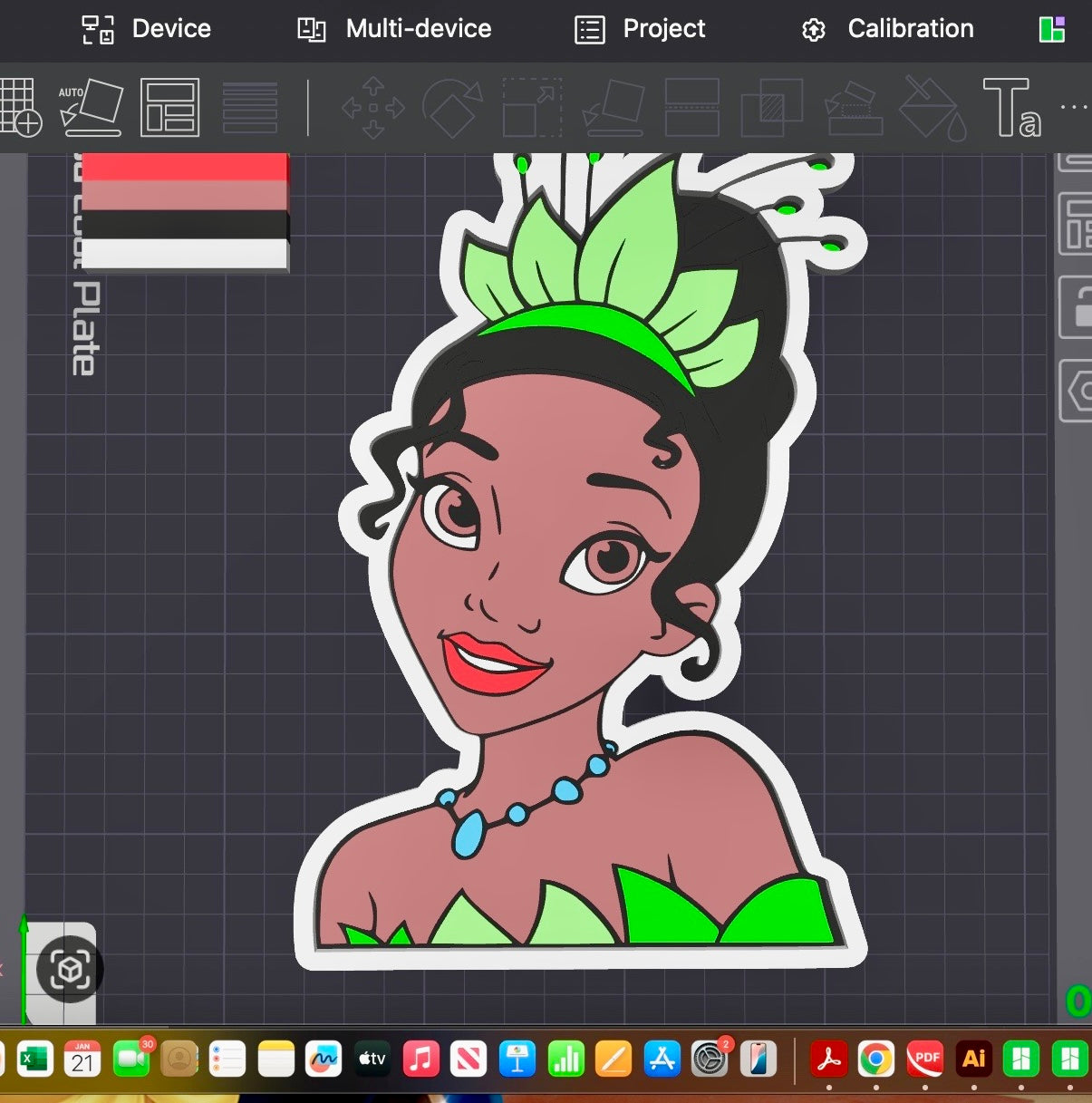This screenshot has height=1103, width=1092.
Task: Open System Settings from the Dock
Action: (x=710, y=1059)
